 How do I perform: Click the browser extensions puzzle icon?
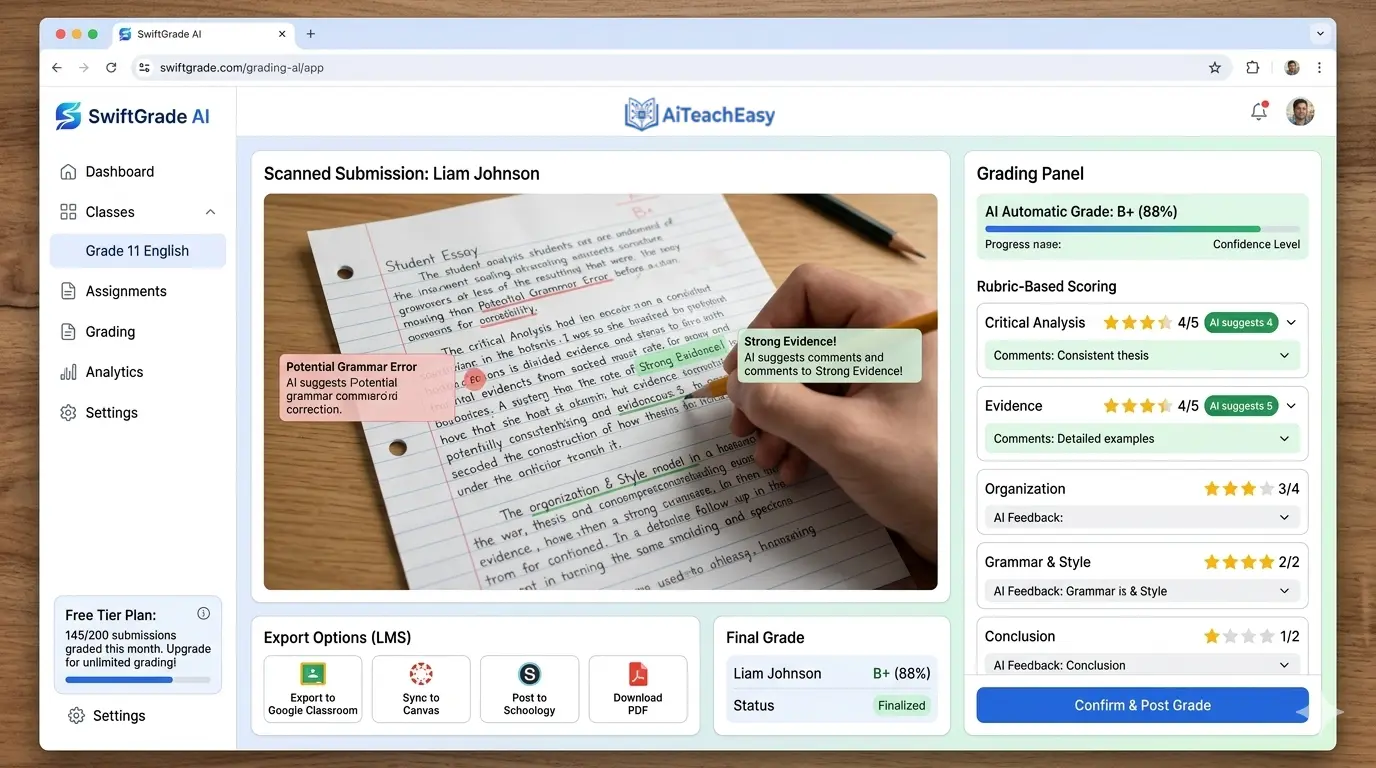click(1253, 68)
